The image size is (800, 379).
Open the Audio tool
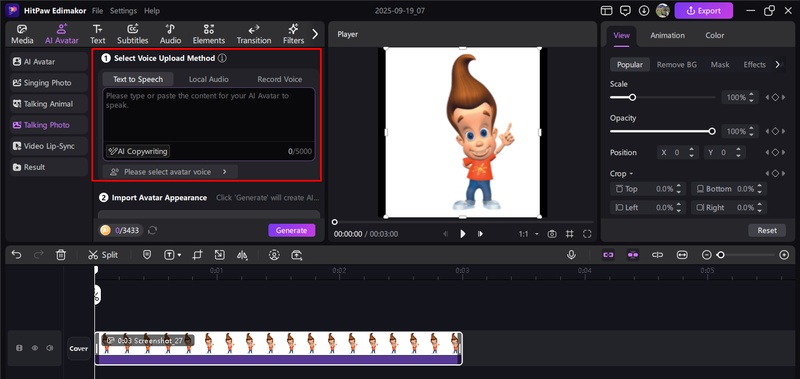[170, 34]
